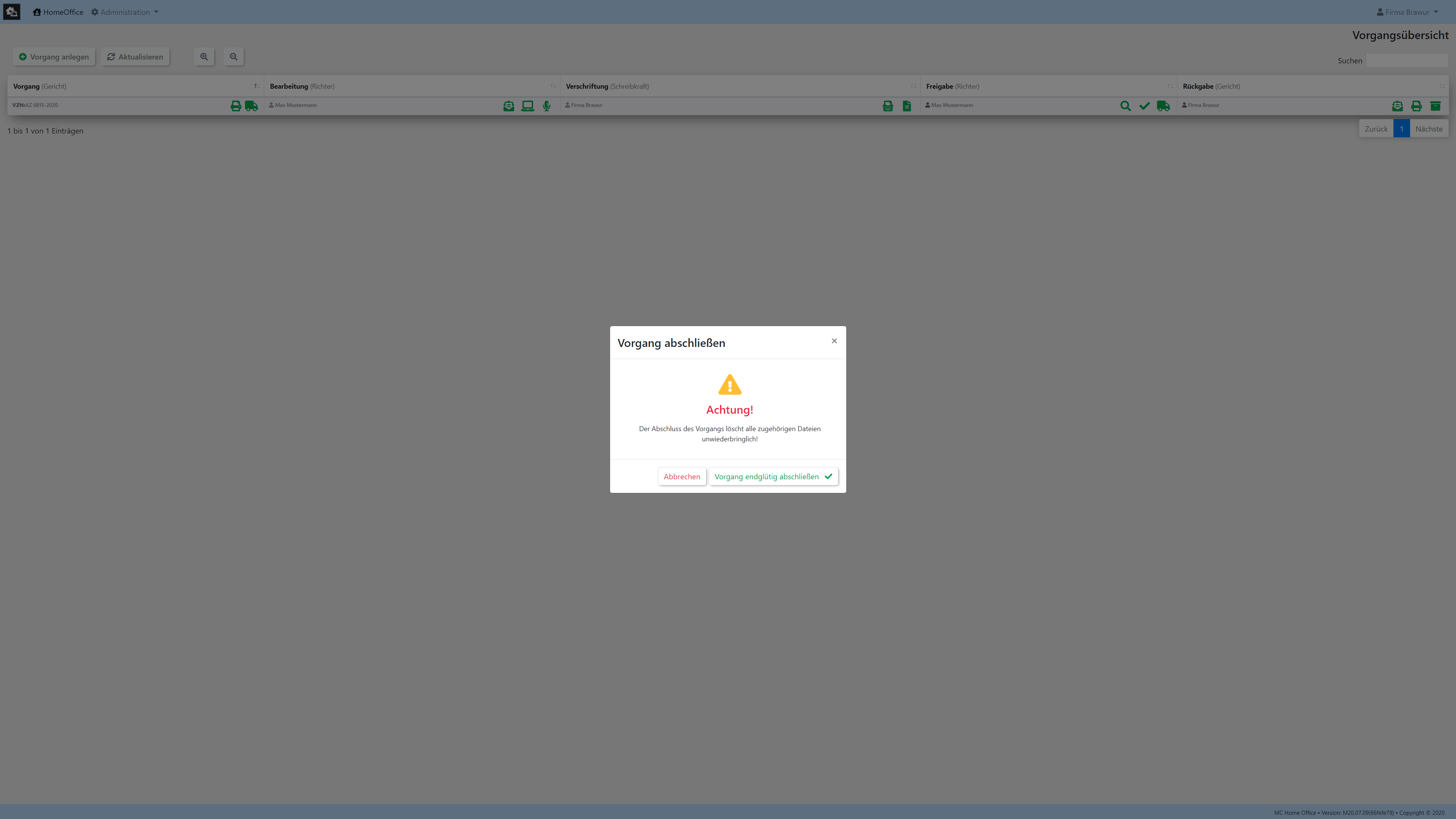Screen dimensions: 1456x819
Task: Click the zoom in magnifier button
Action: (204, 56)
